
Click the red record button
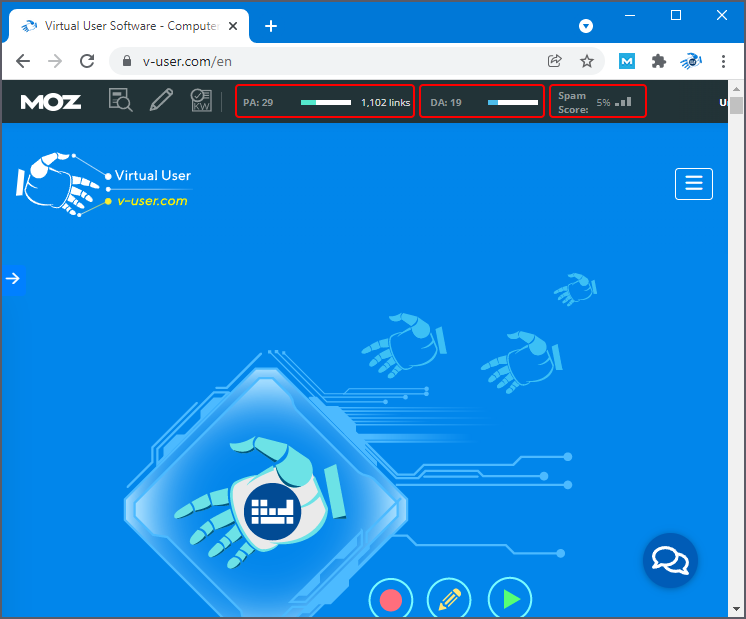click(391, 599)
